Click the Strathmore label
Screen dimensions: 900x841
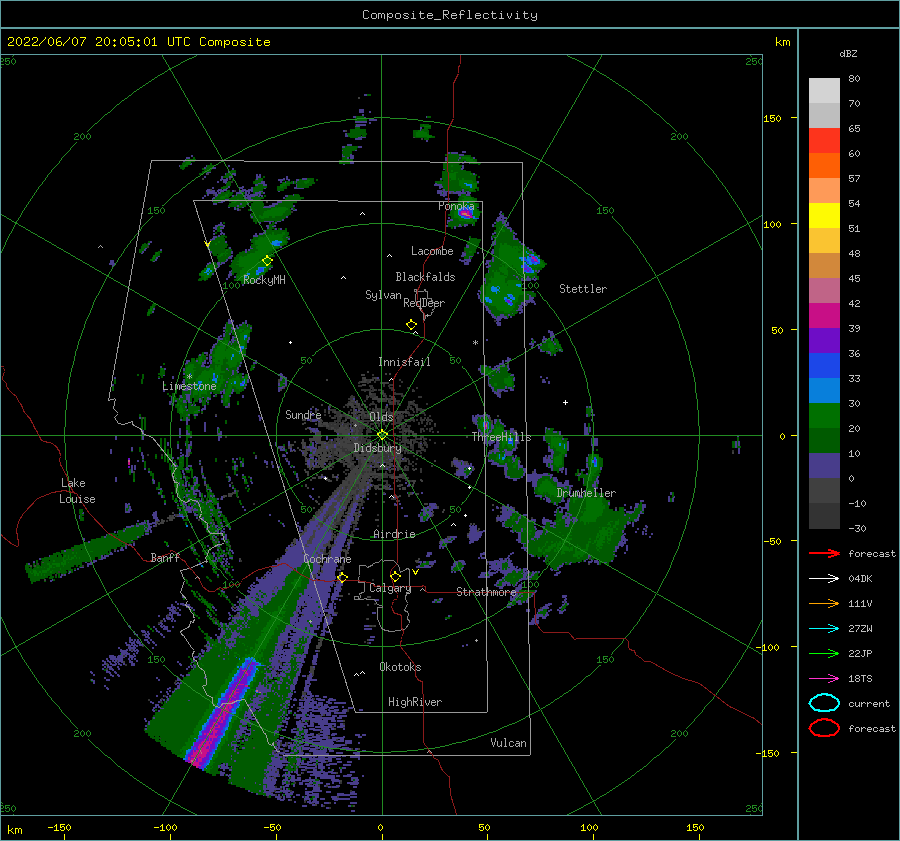click(486, 592)
